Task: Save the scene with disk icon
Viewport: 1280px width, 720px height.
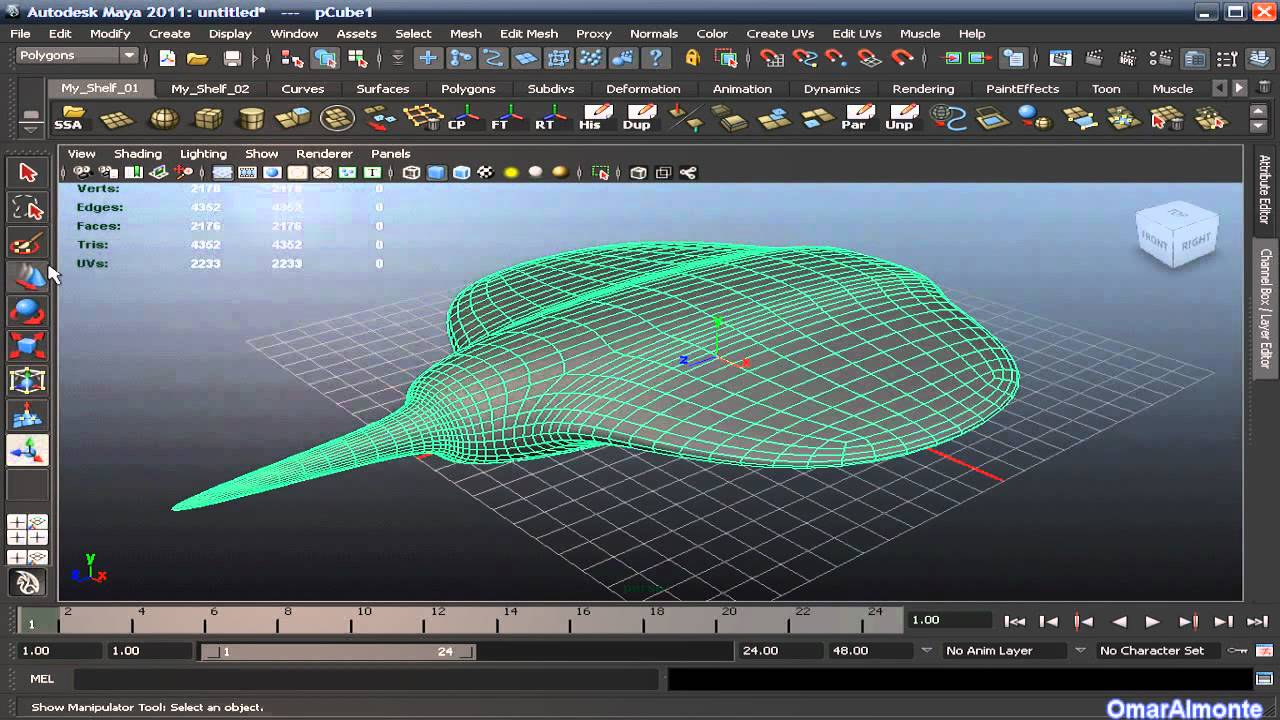Action: point(232,58)
